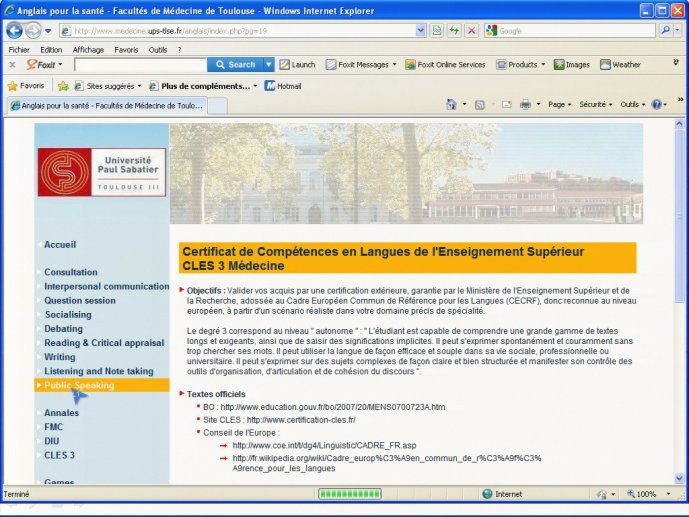The height and width of the screenshot is (517, 689).
Task: Open the Outils command bar menu
Action: click(x=632, y=105)
